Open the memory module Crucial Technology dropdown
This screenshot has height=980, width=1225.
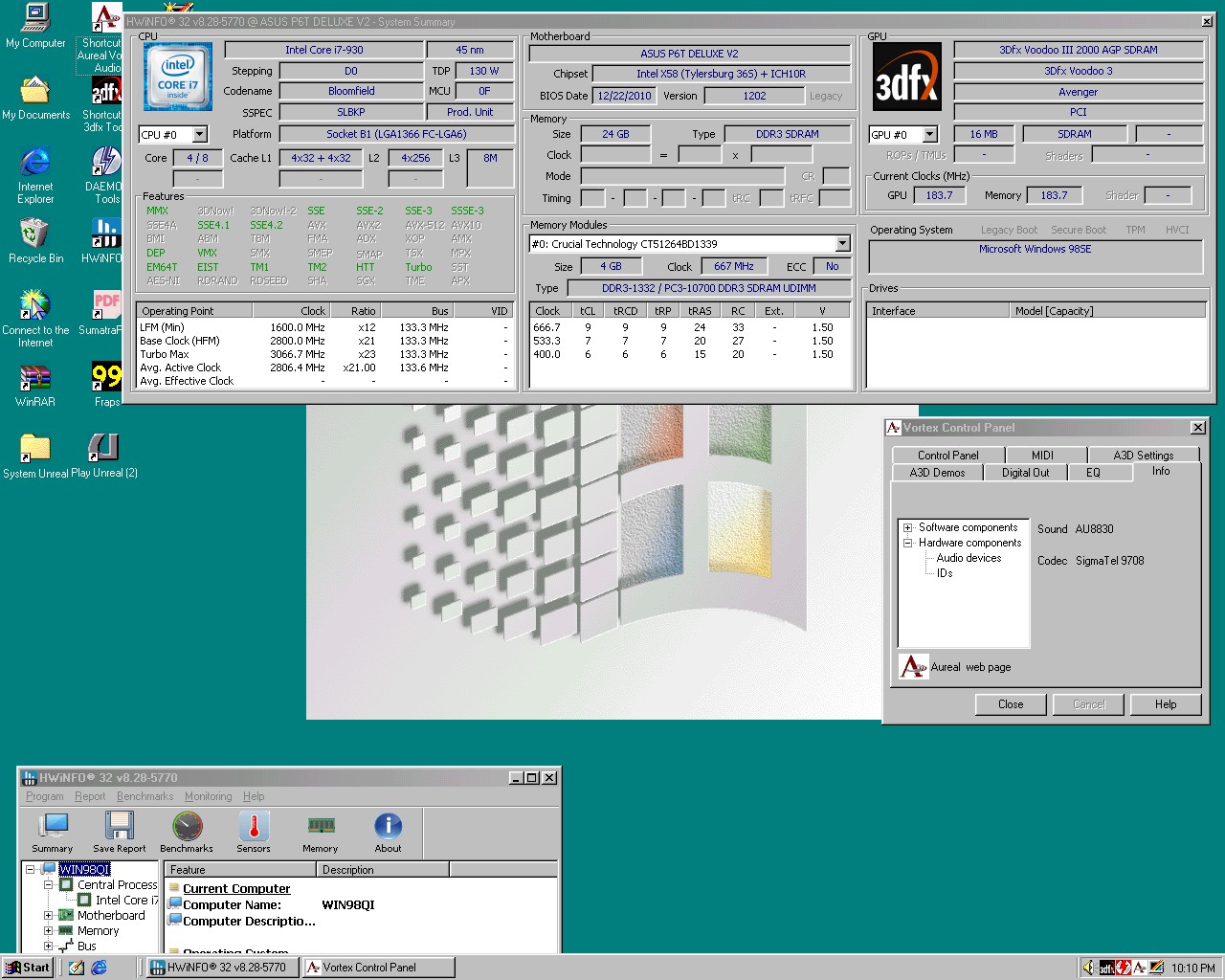pyautogui.click(x=842, y=244)
